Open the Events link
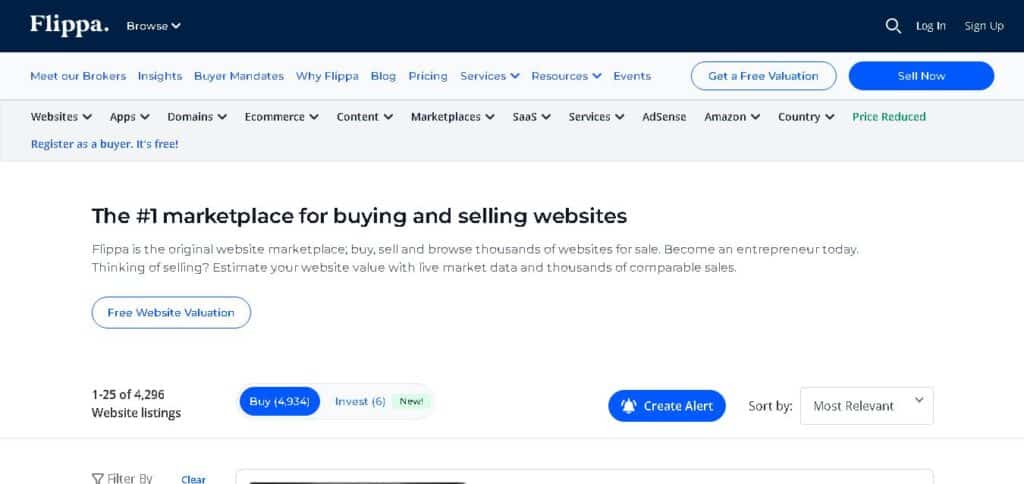This screenshot has width=1024, height=484. (632, 76)
